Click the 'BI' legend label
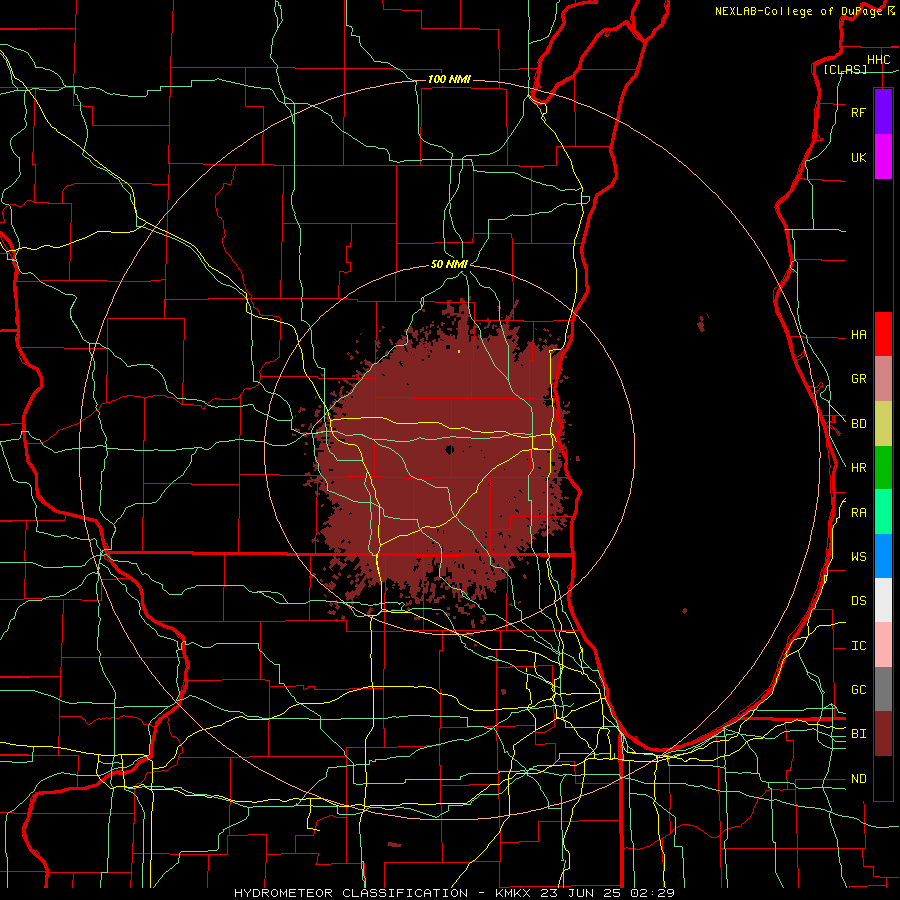The image size is (900, 900). pyautogui.click(x=858, y=734)
